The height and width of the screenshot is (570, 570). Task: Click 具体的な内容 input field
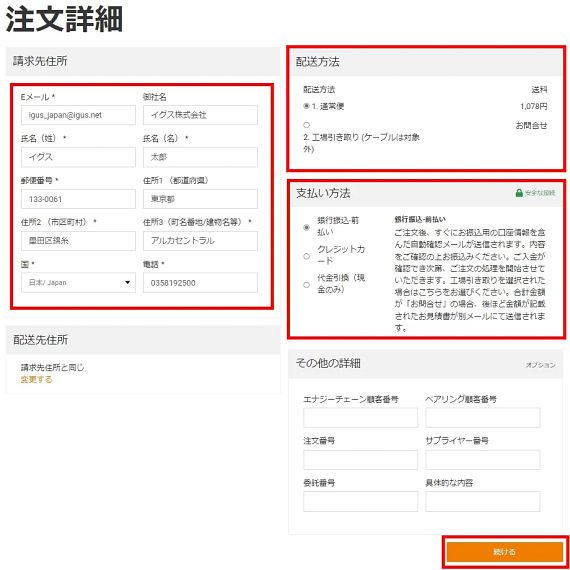(483, 501)
